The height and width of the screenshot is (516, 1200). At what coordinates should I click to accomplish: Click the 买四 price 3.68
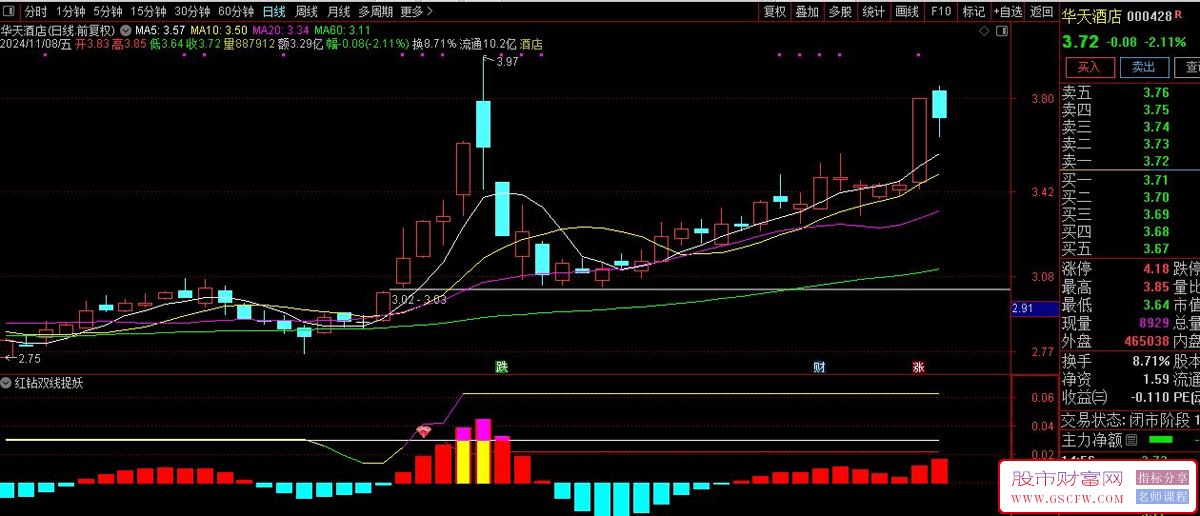[1156, 231]
